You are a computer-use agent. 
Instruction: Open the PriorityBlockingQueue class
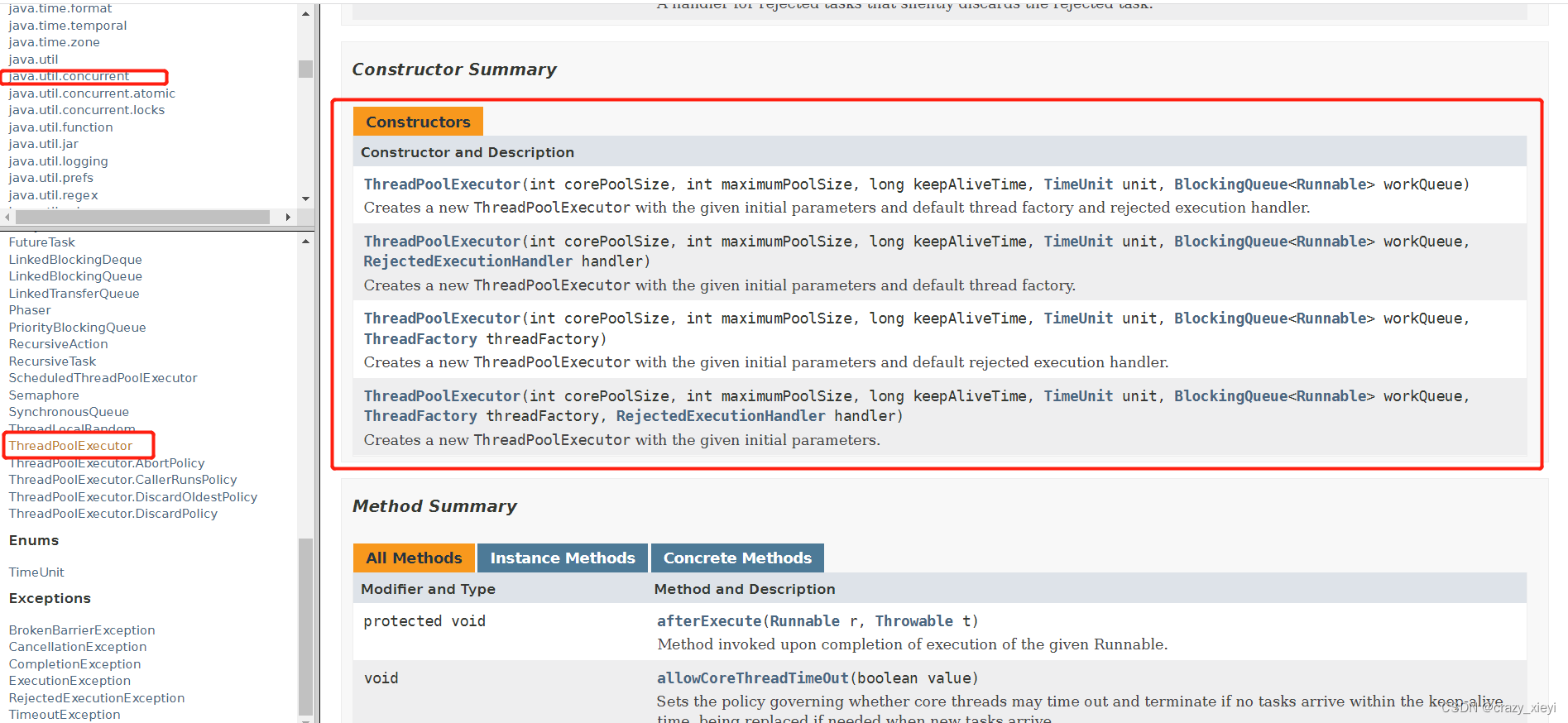point(77,328)
